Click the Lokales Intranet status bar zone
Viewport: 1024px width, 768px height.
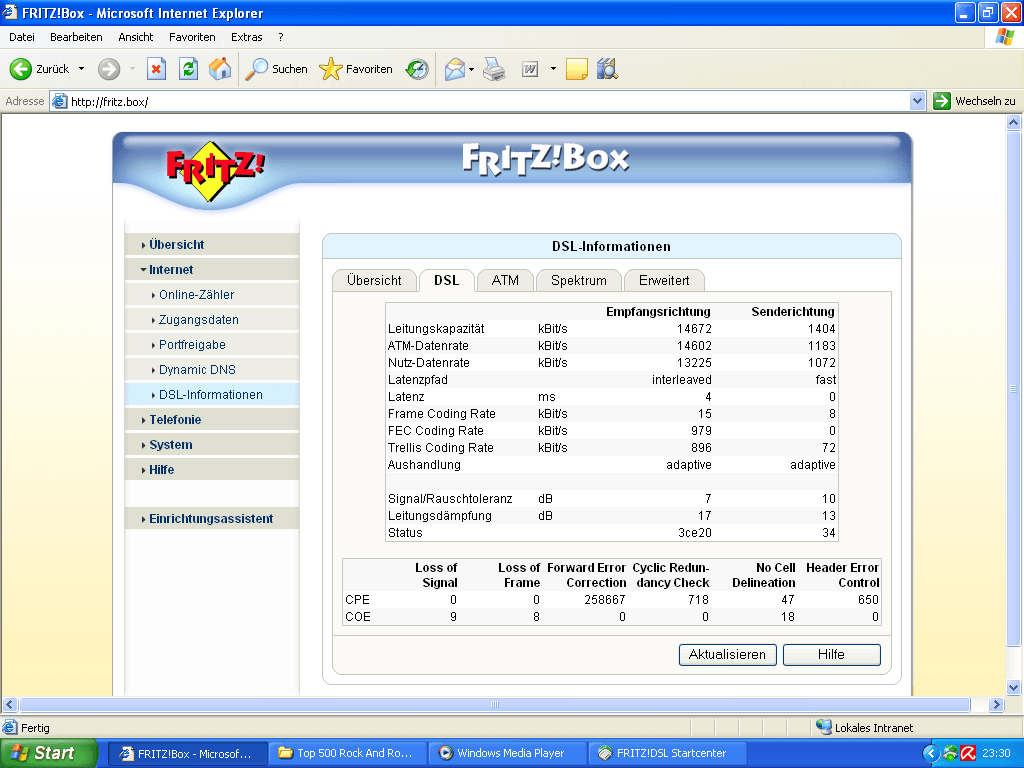pos(865,728)
